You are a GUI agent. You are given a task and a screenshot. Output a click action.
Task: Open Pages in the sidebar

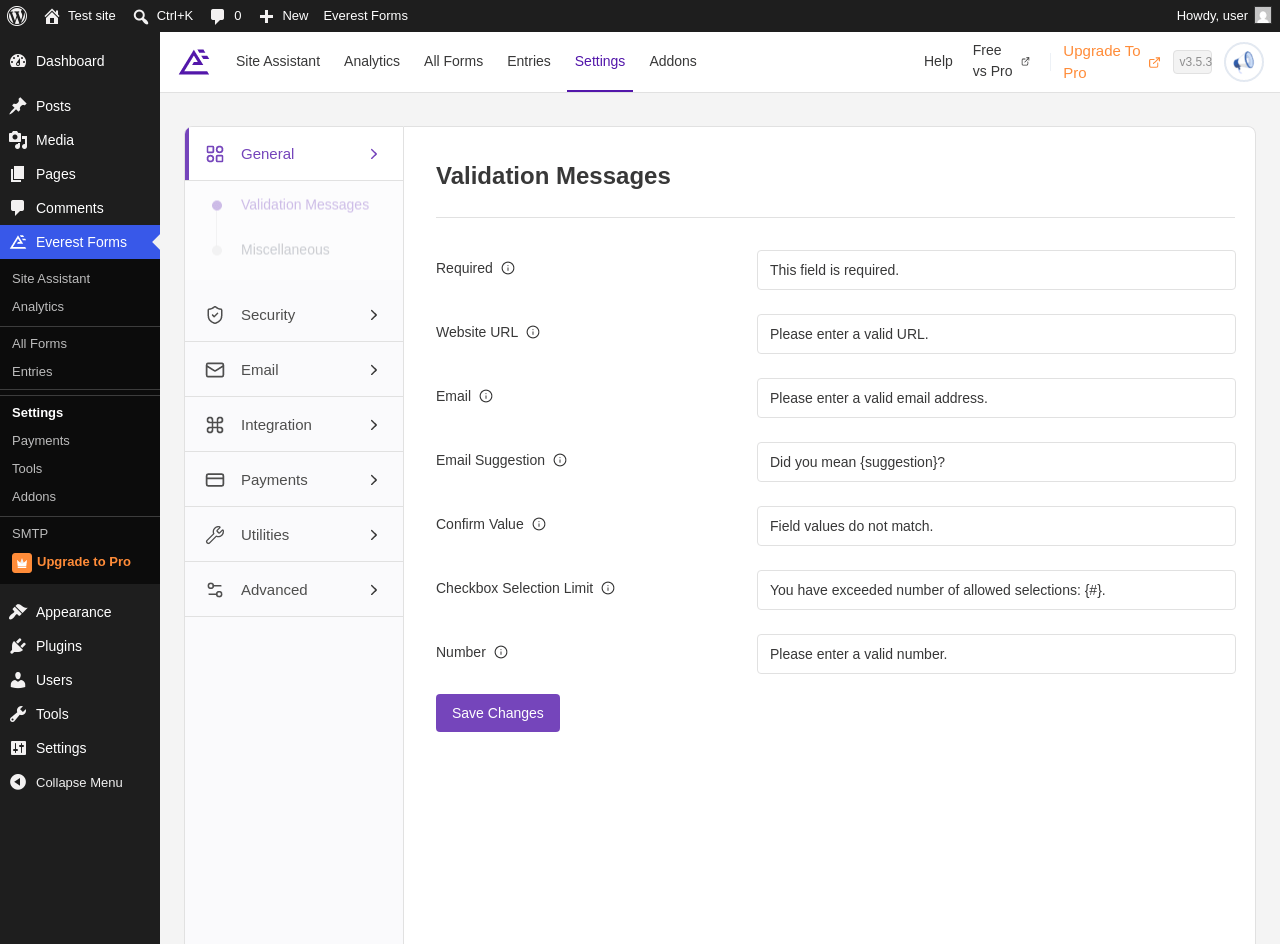pyautogui.click(x=80, y=174)
